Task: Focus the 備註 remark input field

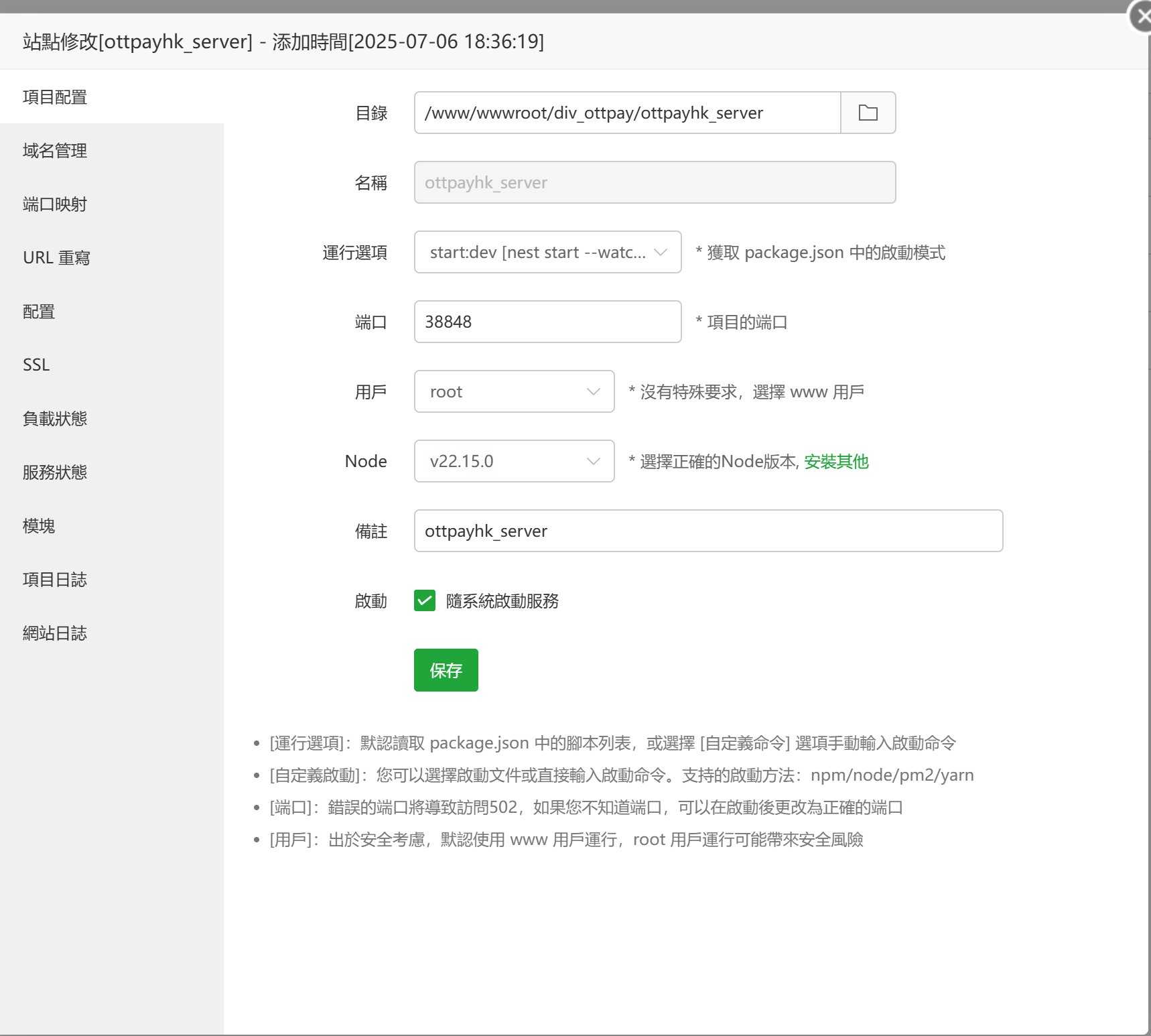Action: (x=709, y=531)
